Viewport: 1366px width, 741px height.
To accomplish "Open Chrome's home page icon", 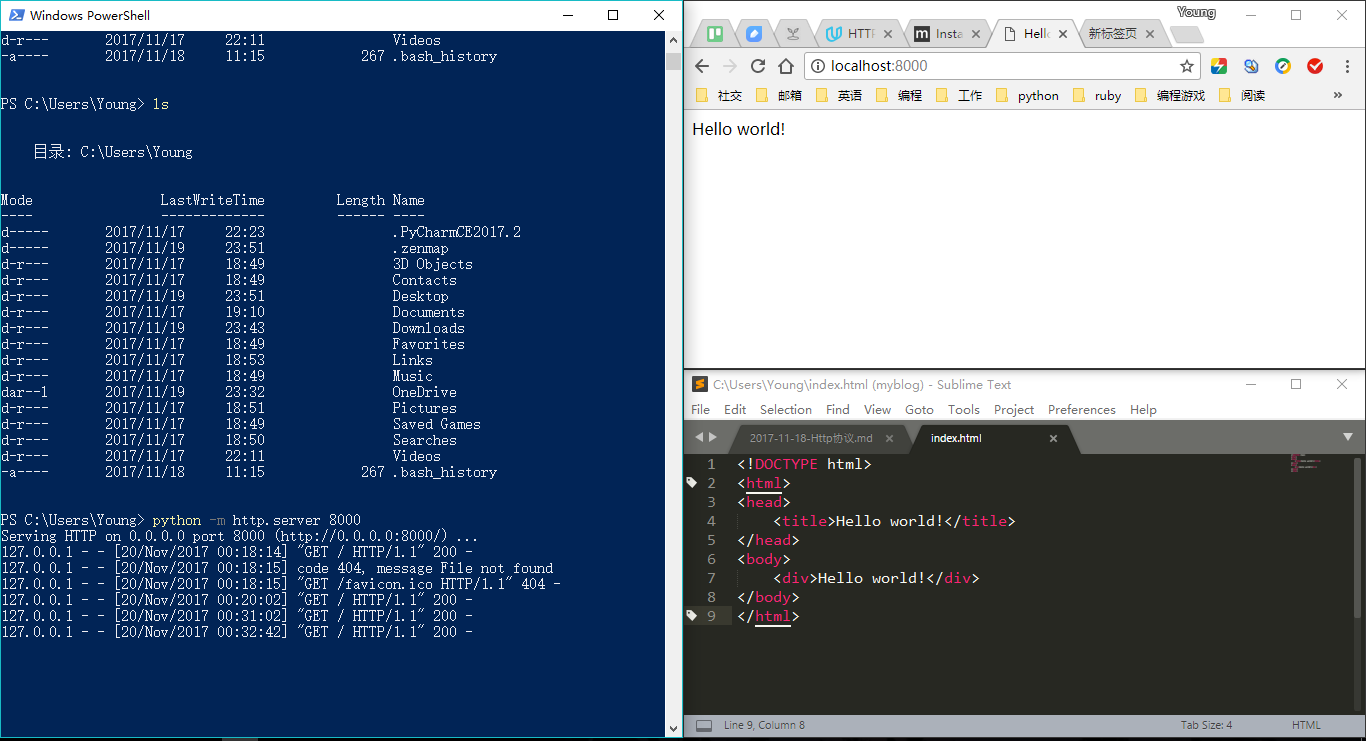I will (786, 66).
